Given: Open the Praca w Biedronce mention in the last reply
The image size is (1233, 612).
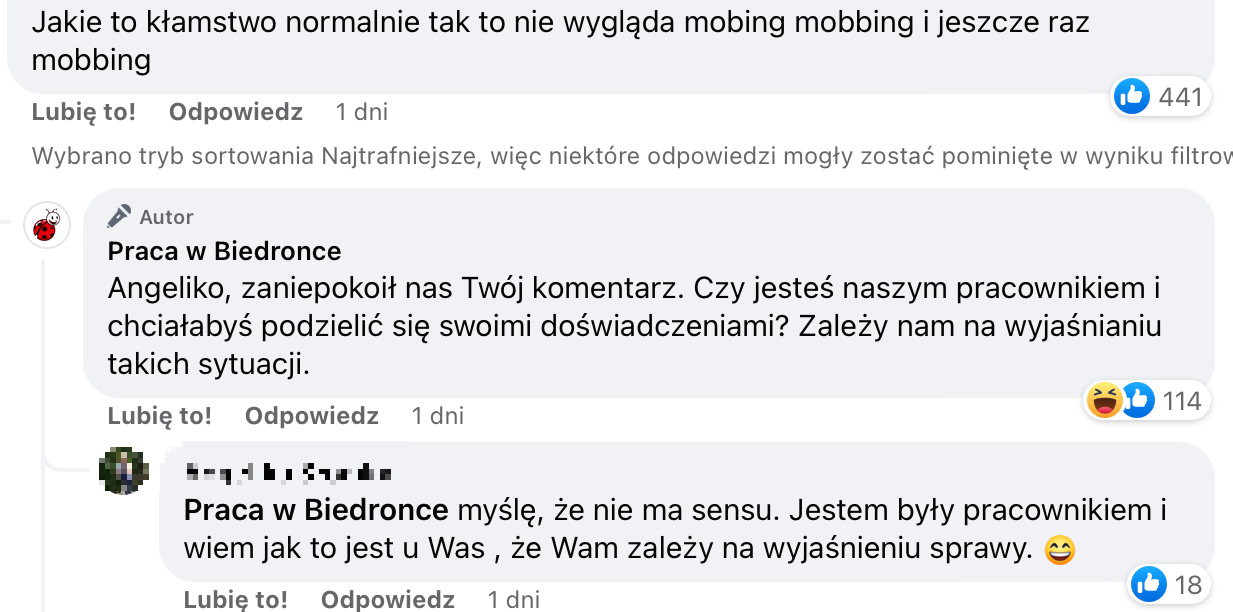Looking at the screenshot, I should [316, 511].
